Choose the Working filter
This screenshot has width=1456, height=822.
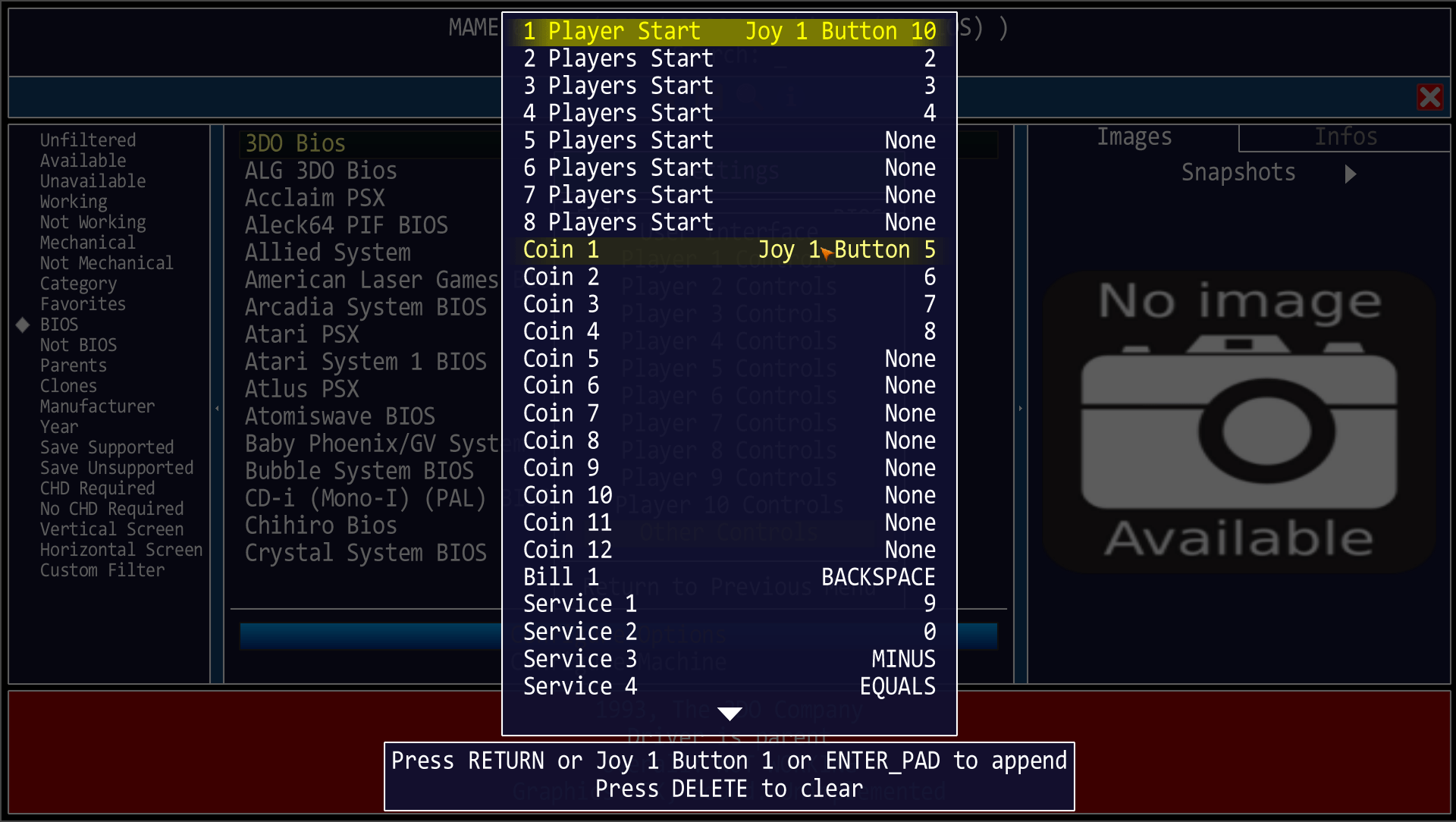[74, 202]
